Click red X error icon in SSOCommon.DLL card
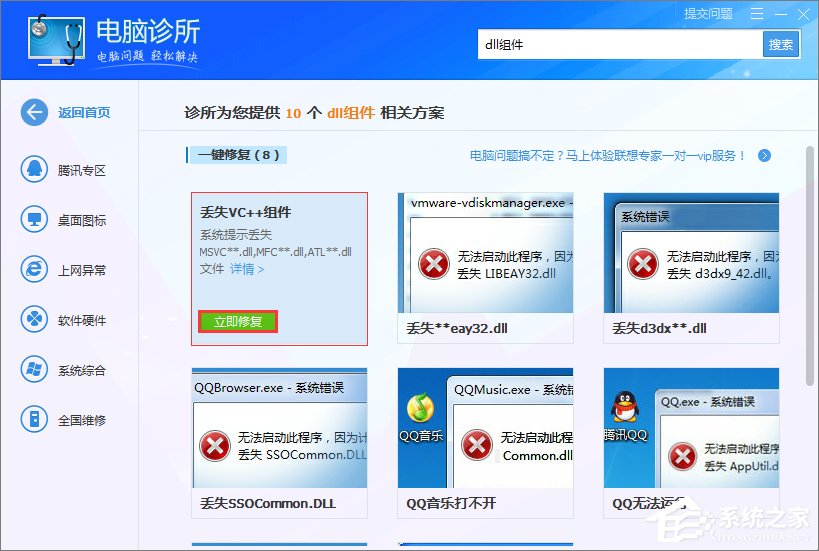The height and width of the screenshot is (551, 819). (x=215, y=446)
